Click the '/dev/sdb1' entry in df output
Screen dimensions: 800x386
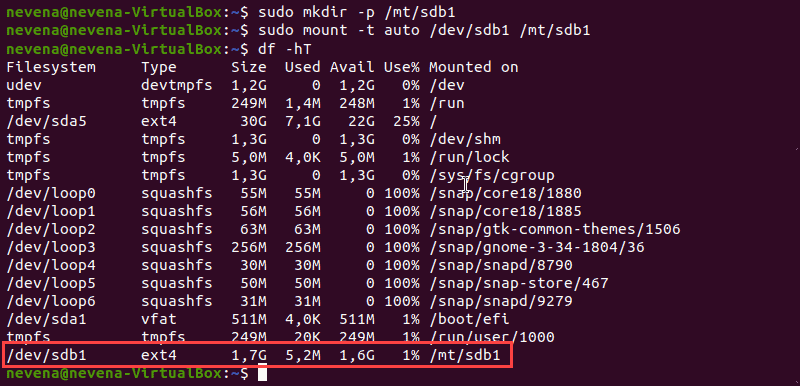[x=46, y=355]
